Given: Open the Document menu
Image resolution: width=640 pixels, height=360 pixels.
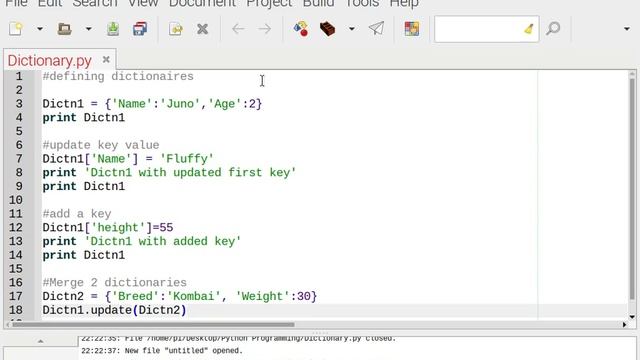Looking at the screenshot, I should pyautogui.click(x=202, y=3).
